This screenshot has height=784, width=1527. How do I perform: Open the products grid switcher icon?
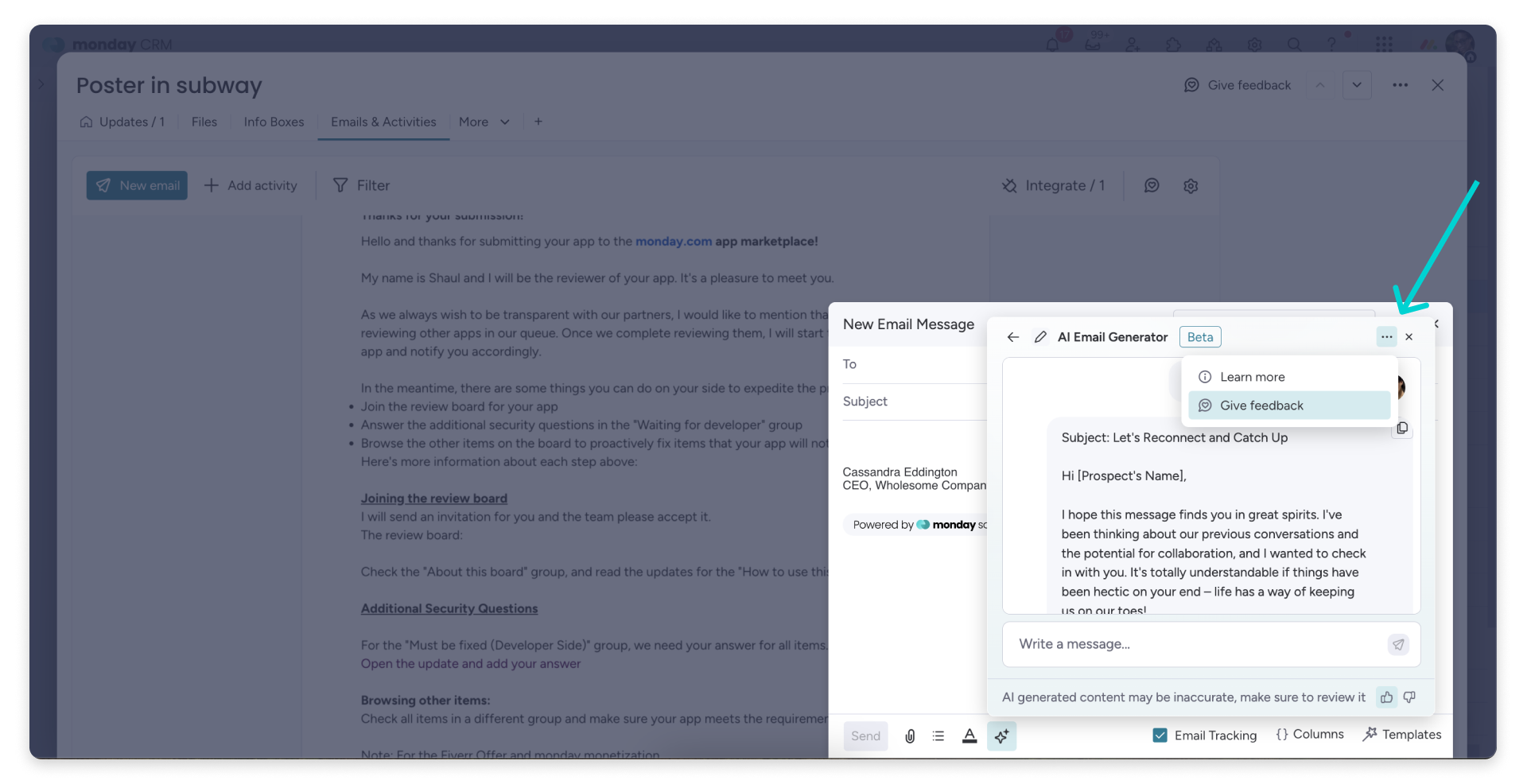[1385, 45]
